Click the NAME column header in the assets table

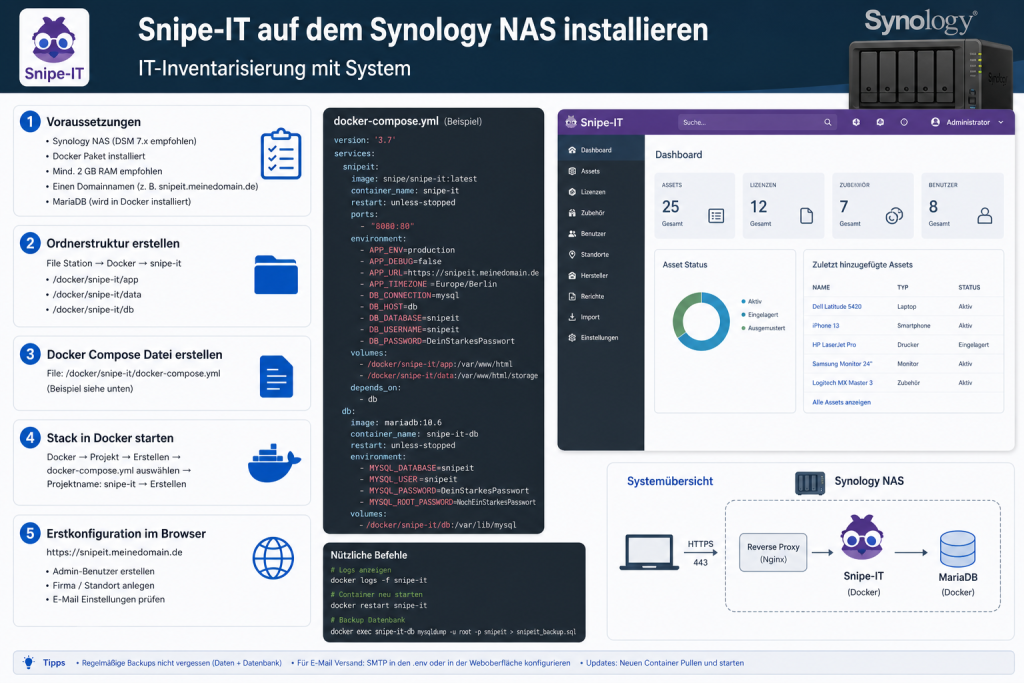821,287
